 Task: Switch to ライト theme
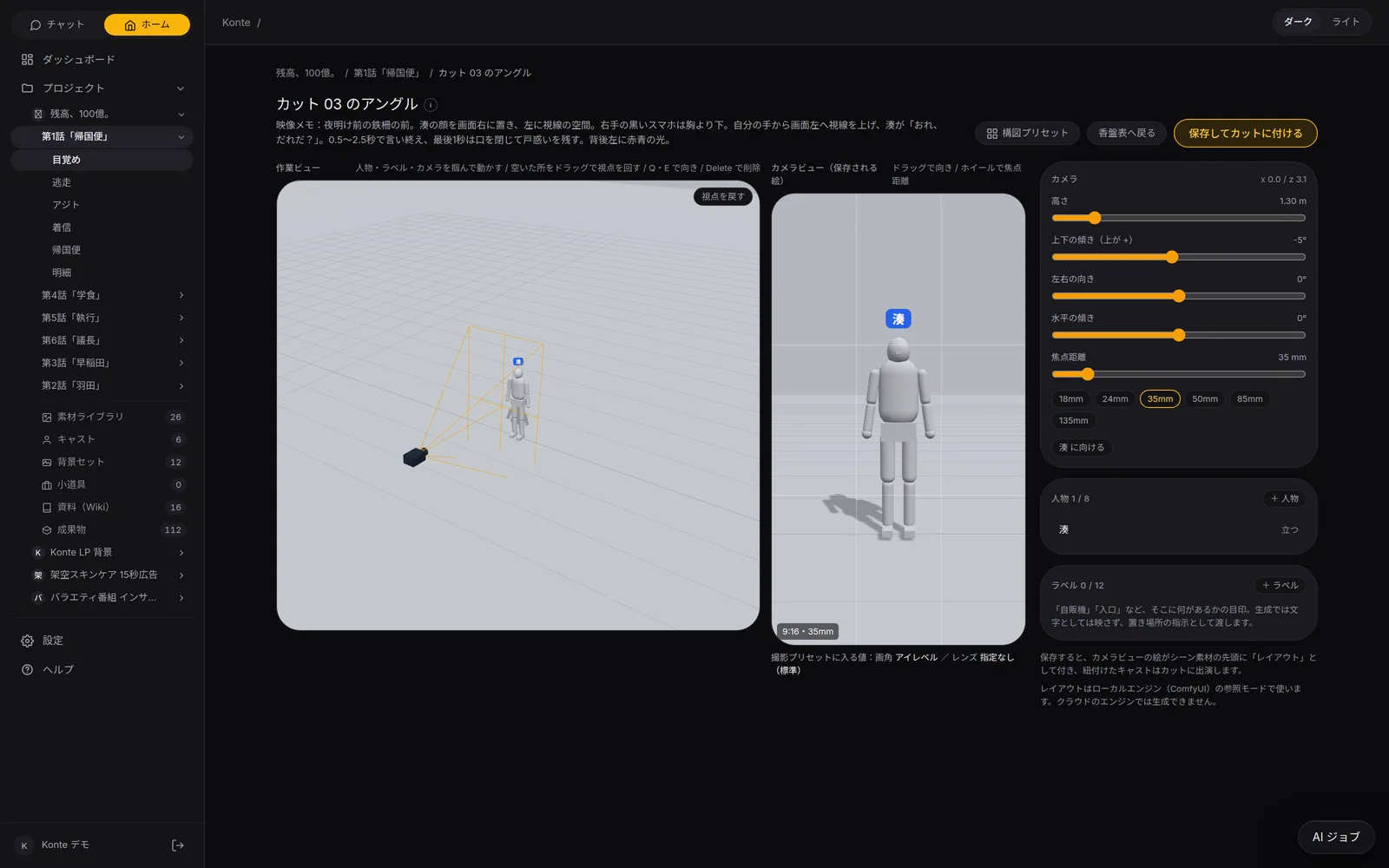[x=1346, y=22]
